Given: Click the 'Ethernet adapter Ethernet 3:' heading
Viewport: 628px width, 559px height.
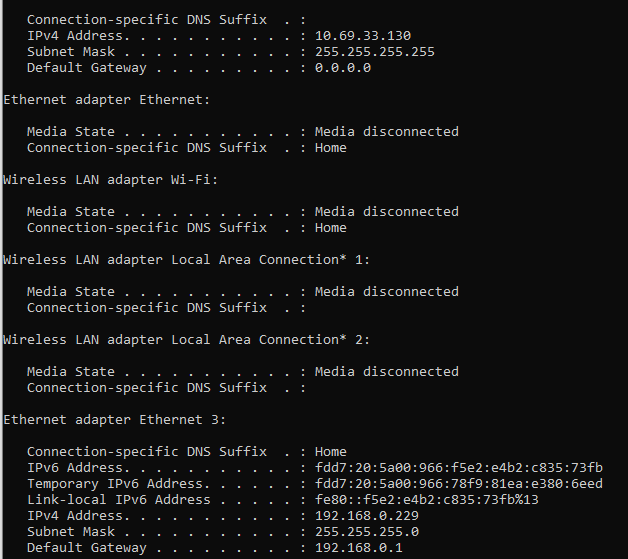Looking at the screenshot, I should click(x=113, y=420).
